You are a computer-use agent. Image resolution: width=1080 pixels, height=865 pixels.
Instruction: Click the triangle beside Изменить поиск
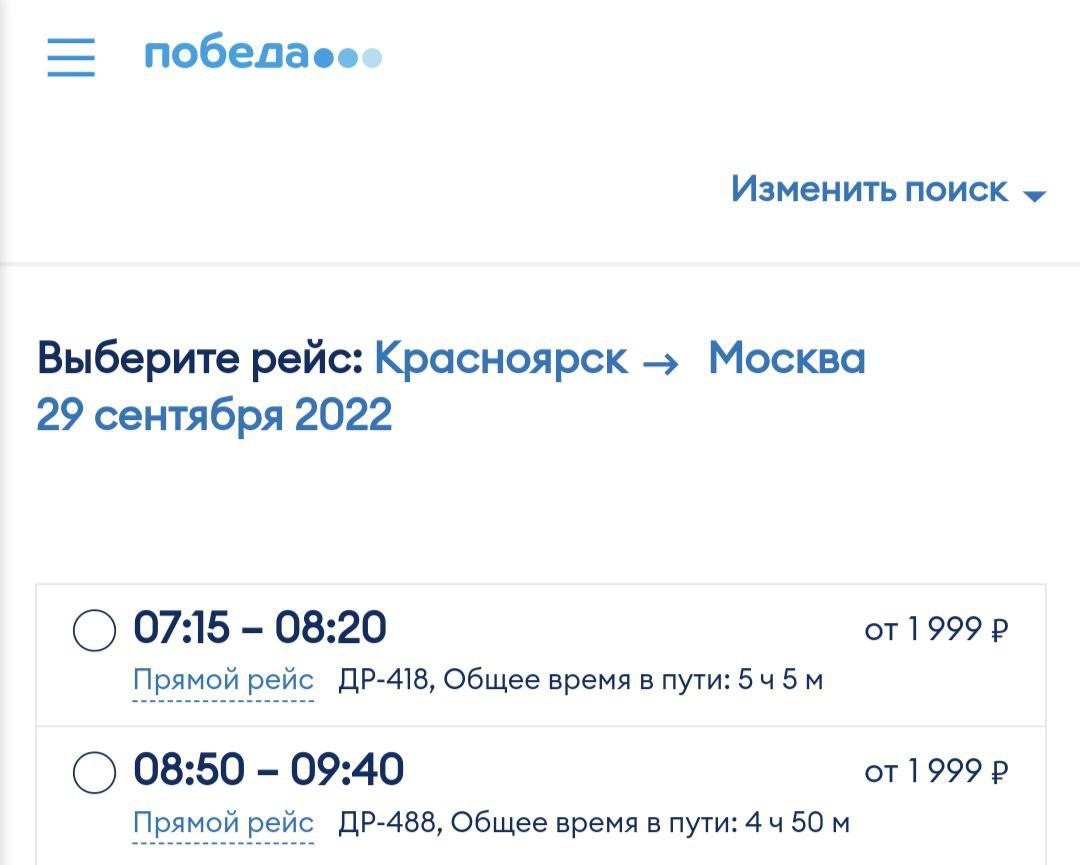1034,196
